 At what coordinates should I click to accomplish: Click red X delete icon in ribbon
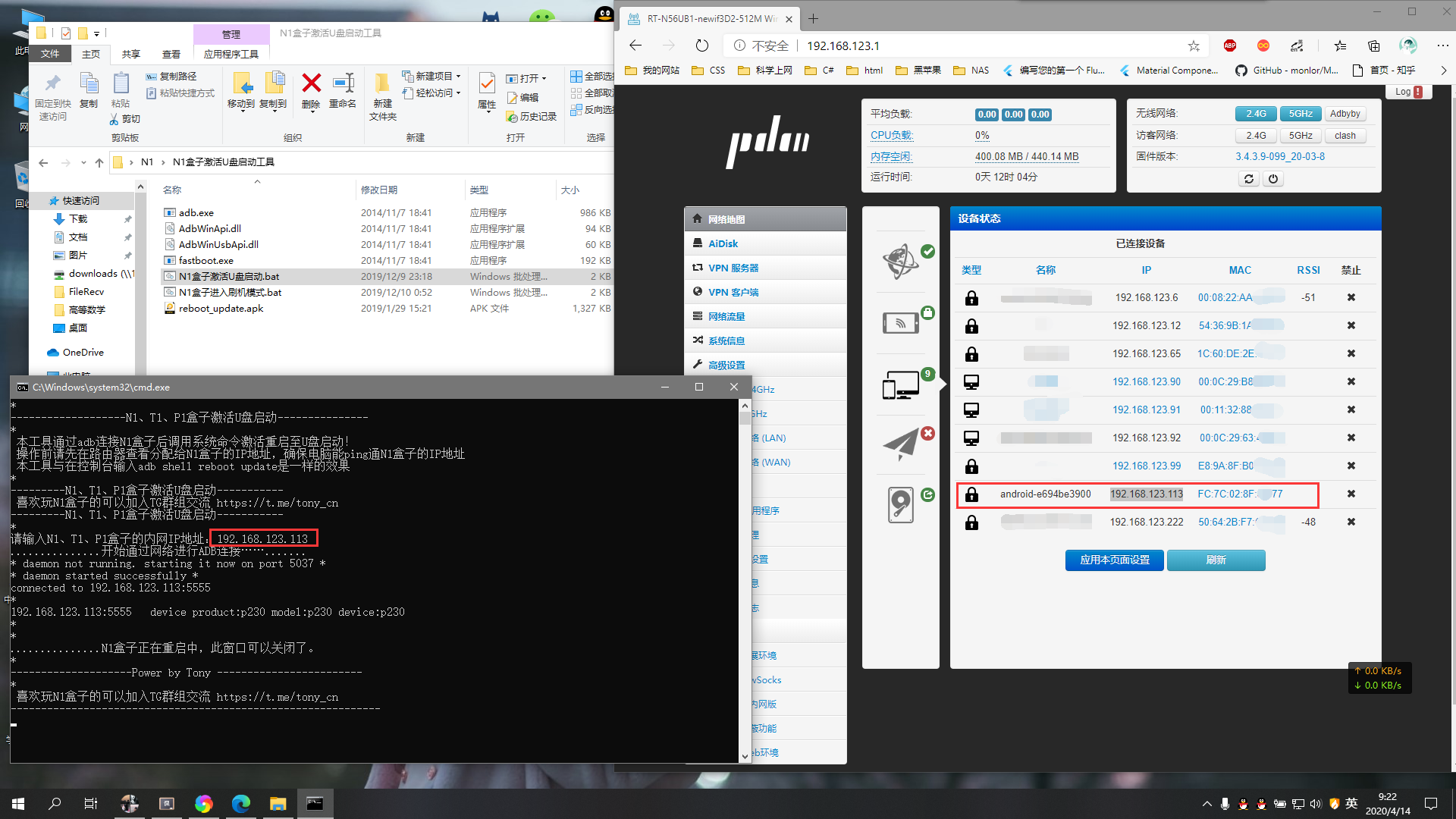311,83
